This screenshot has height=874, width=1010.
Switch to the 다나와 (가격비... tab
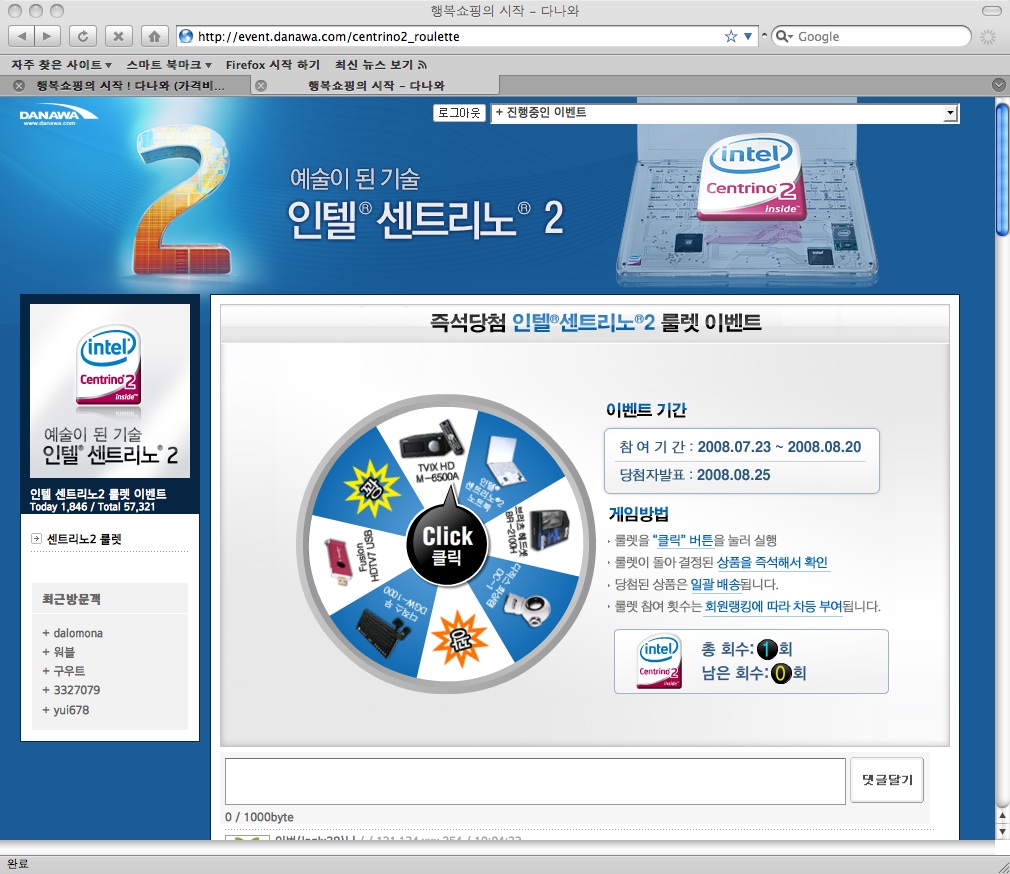click(131, 85)
